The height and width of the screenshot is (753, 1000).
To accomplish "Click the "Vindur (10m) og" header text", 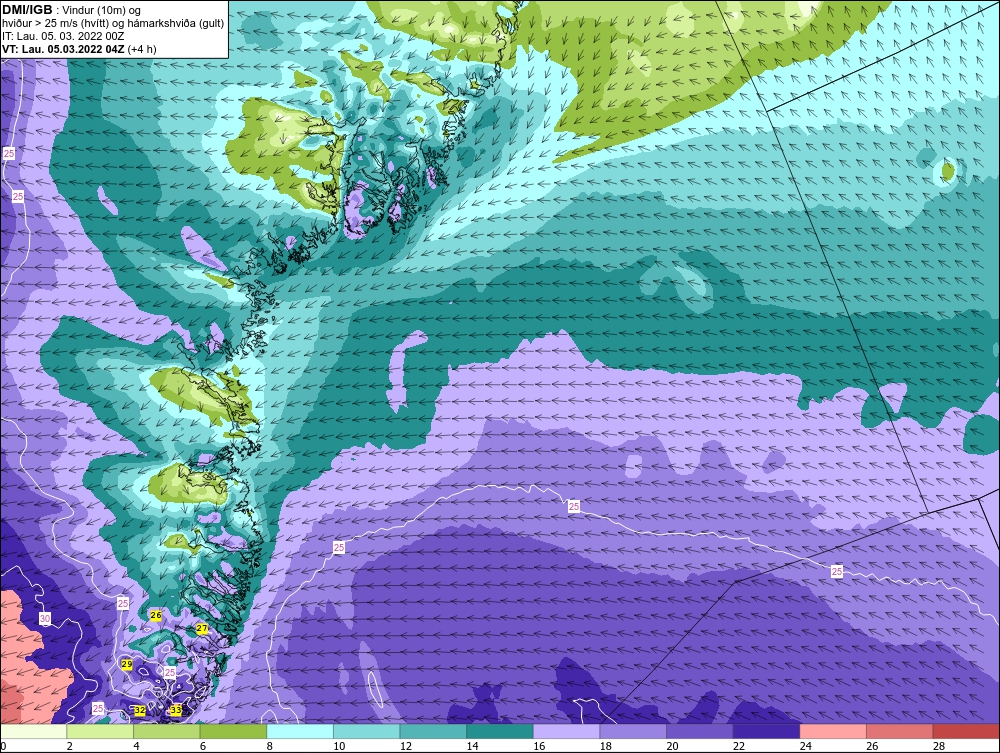I will click(x=102, y=10).
